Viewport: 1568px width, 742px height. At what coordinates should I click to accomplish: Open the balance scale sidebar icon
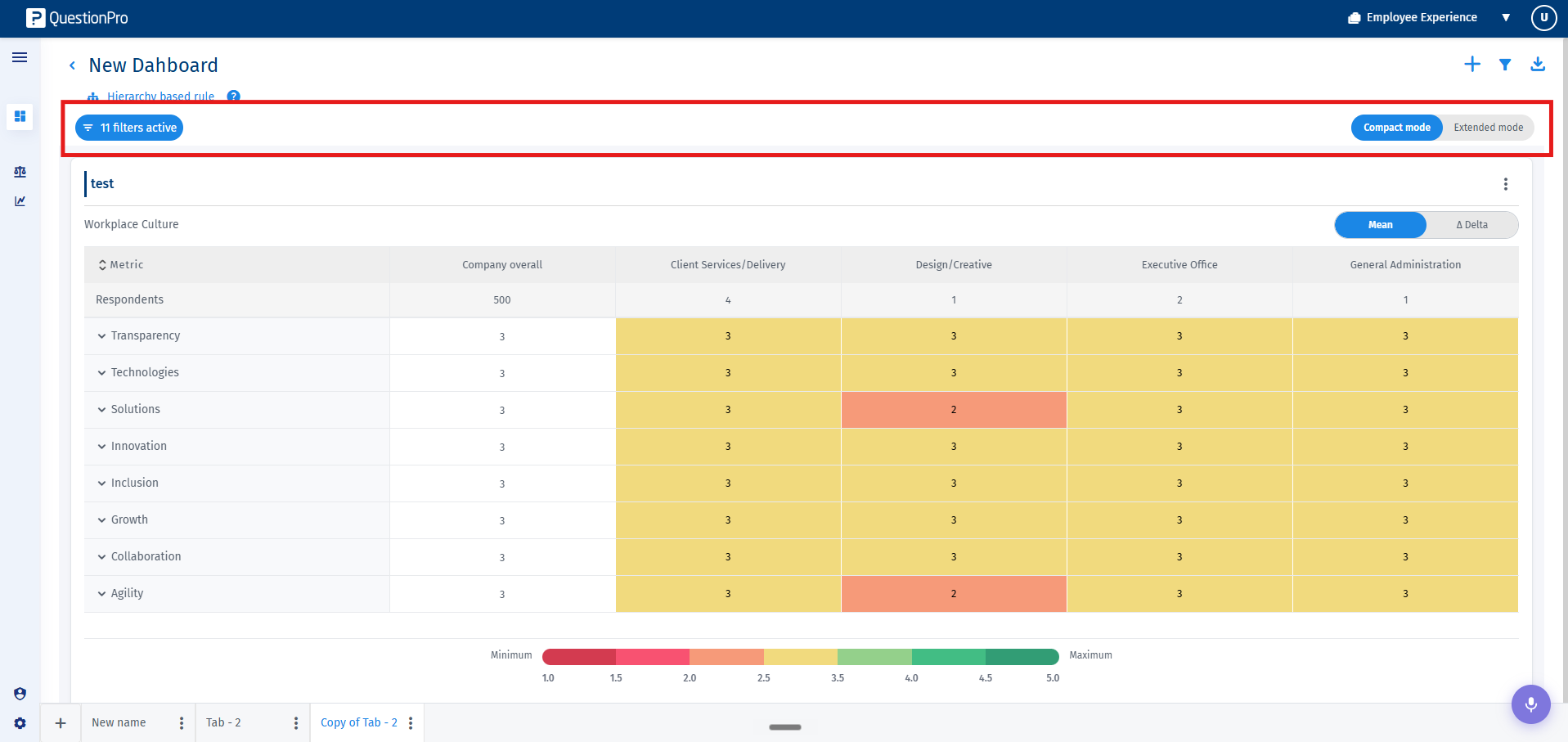pyautogui.click(x=20, y=172)
